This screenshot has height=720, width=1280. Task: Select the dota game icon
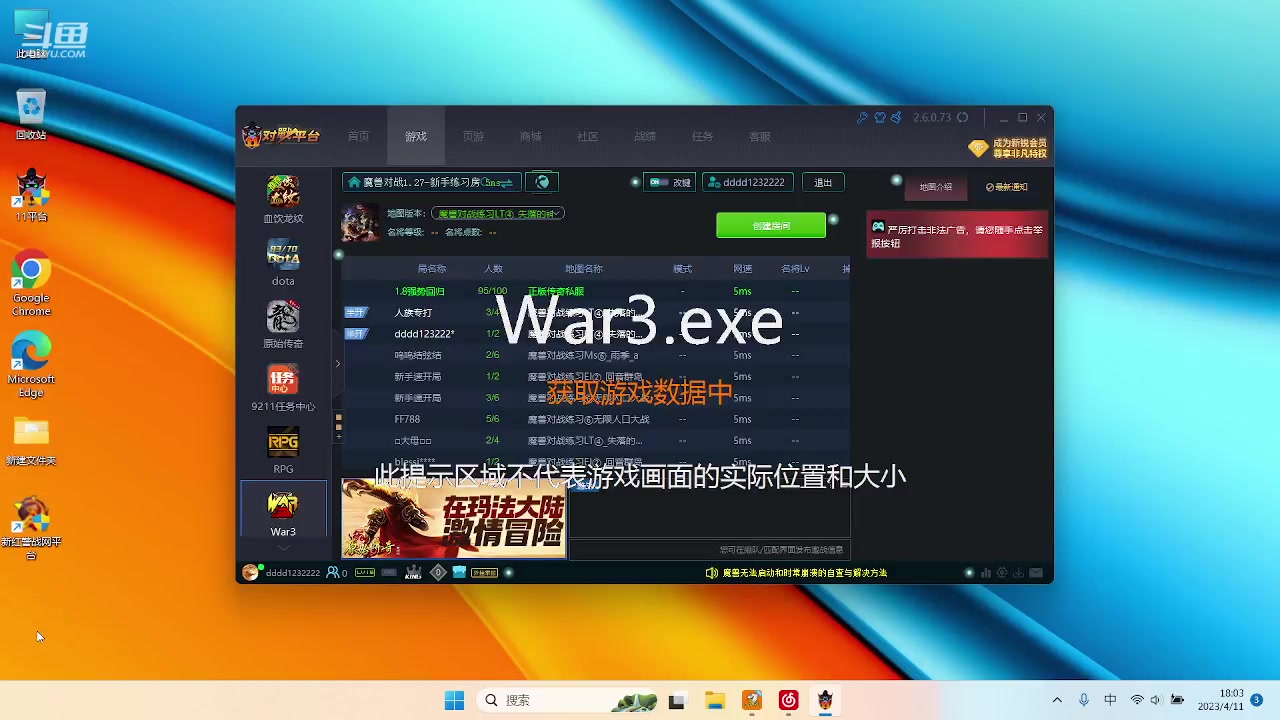pos(283,263)
